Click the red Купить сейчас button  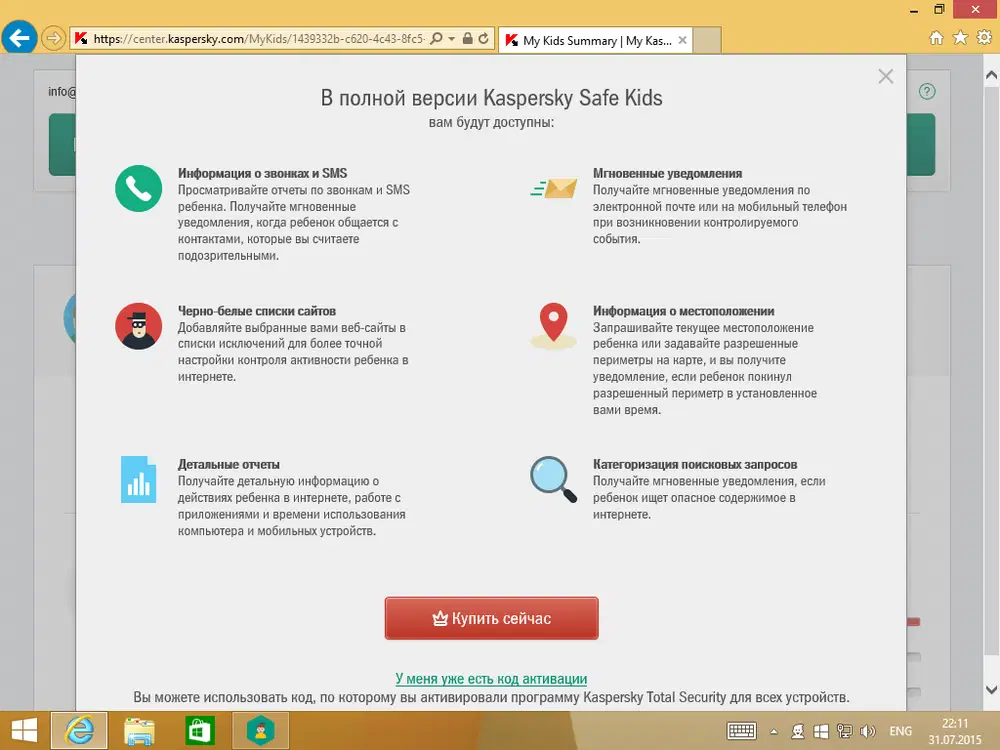(x=491, y=618)
